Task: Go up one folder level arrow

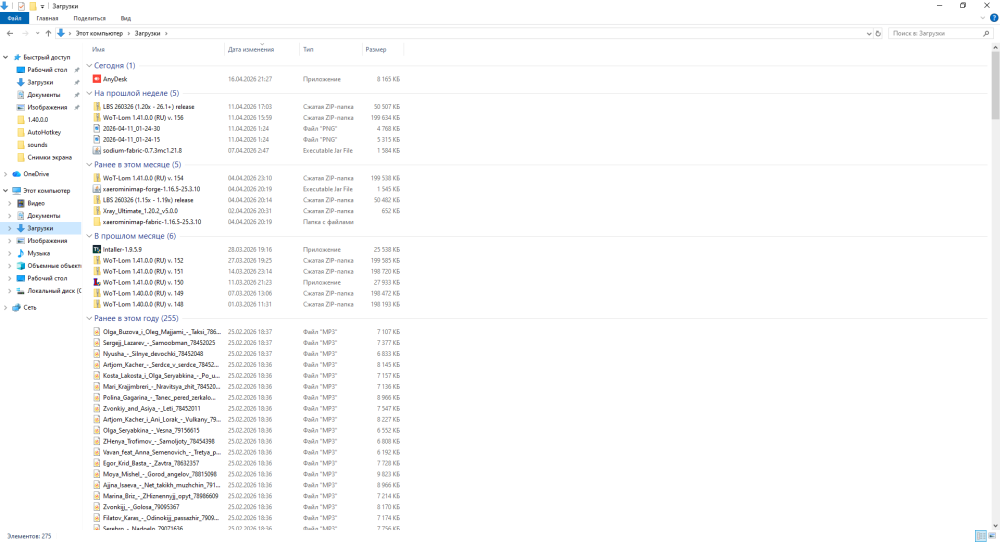Action: [x=48, y=33]
